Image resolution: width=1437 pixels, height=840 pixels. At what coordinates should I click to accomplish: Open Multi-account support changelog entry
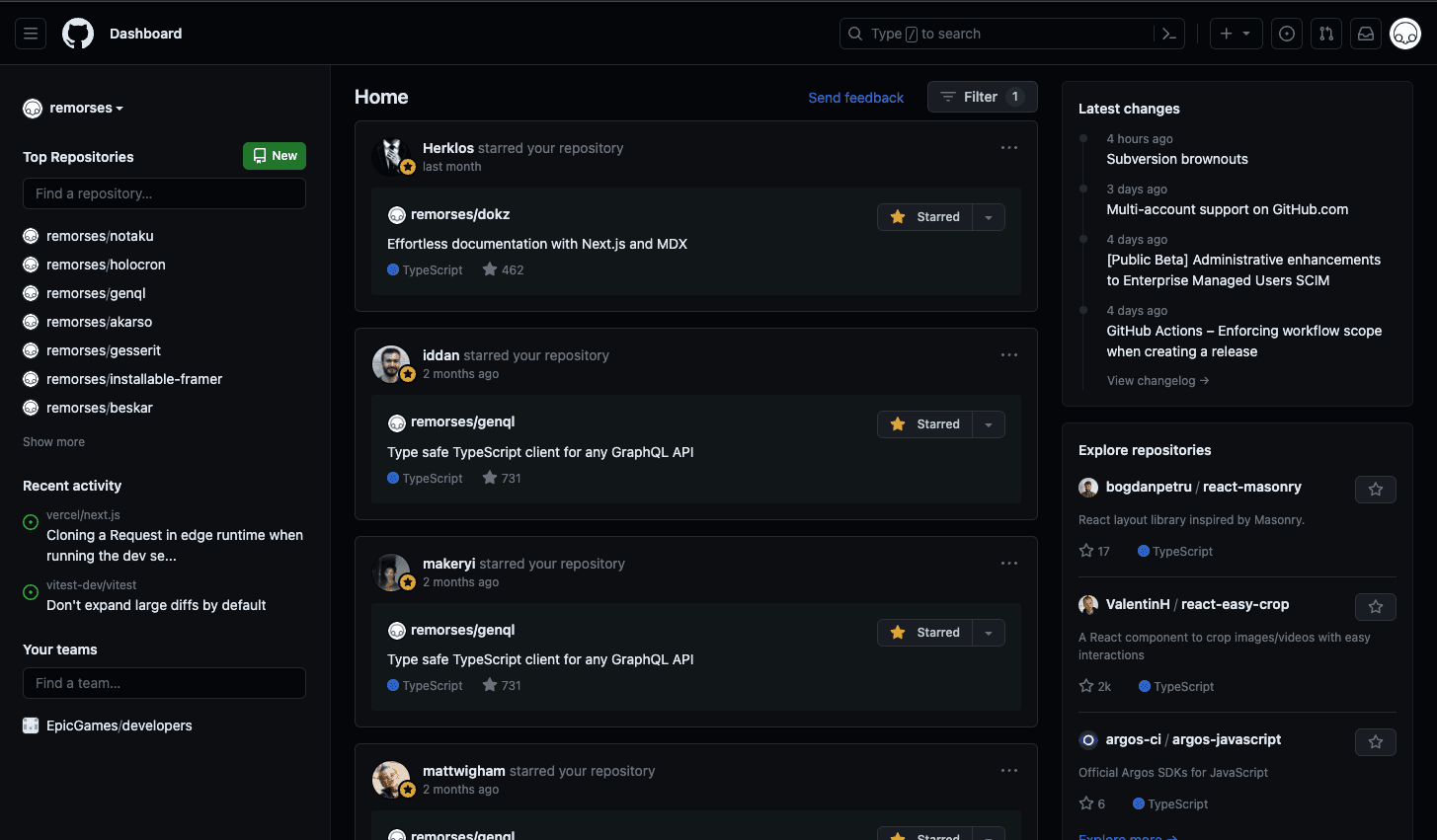click(1228, 209)
